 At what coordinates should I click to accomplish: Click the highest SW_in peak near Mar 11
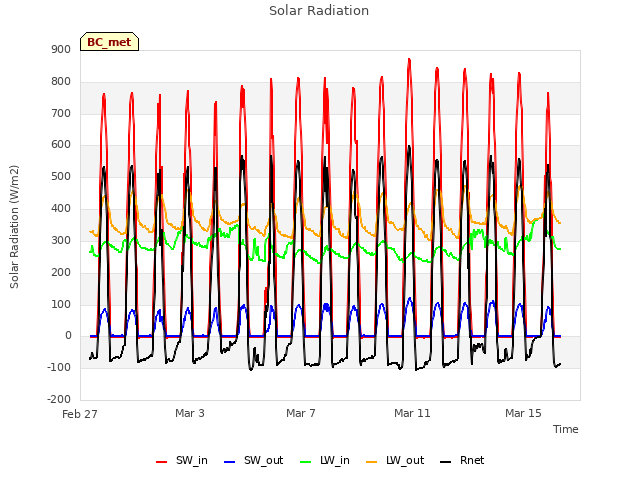(x=409, y=60)
